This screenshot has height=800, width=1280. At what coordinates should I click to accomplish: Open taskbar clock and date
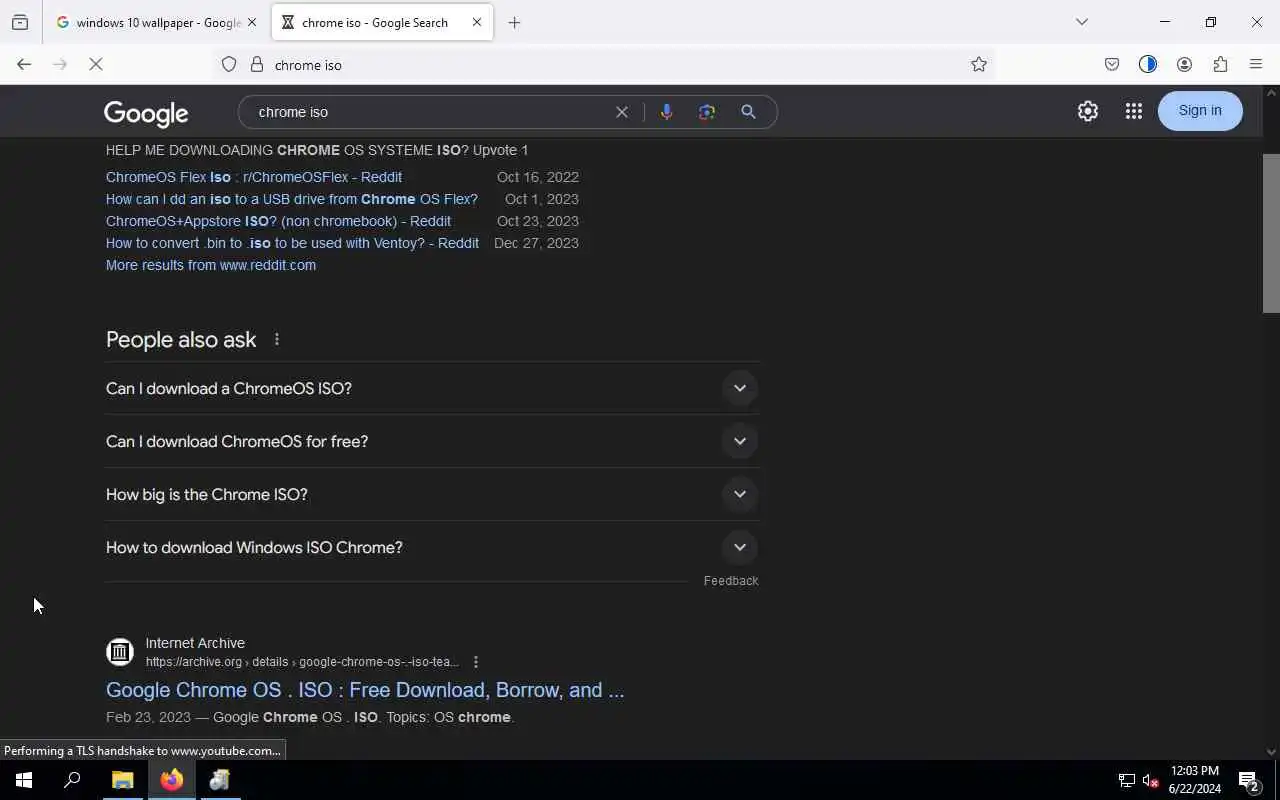click(1195, 780)
